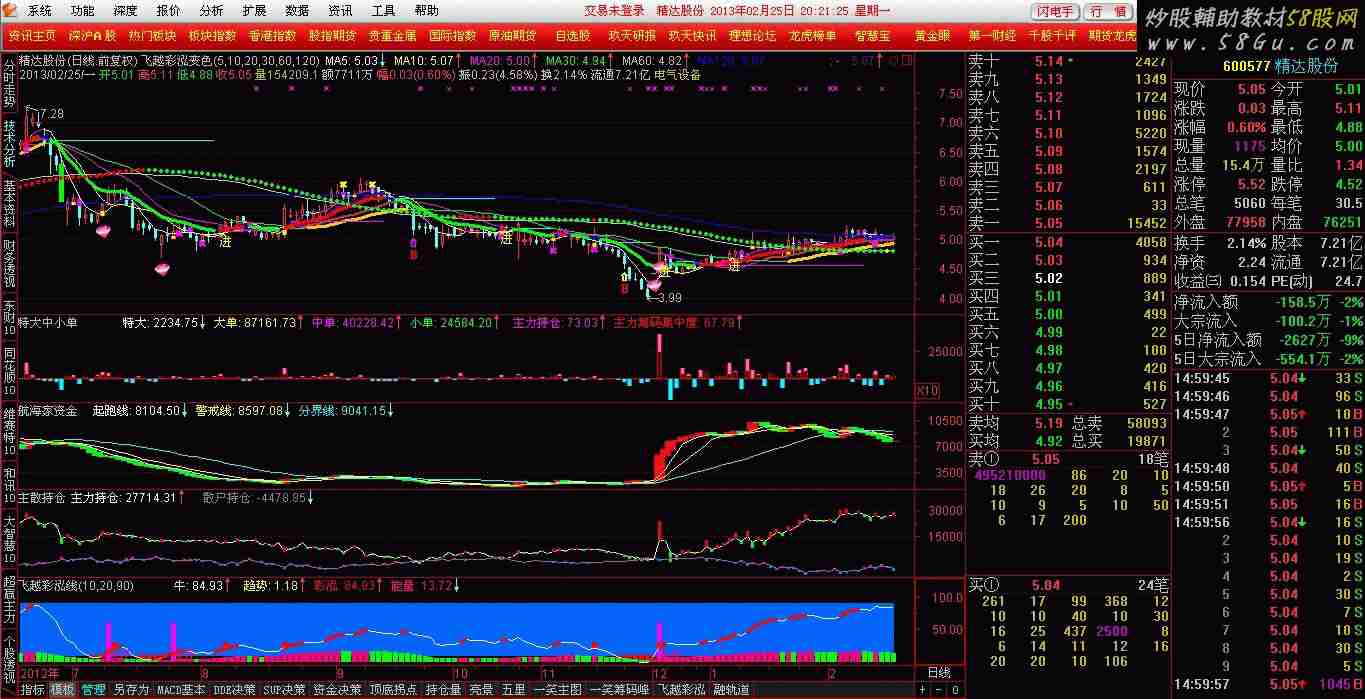
Task: Switch to 分时走势 side tab
Action: 8,81
